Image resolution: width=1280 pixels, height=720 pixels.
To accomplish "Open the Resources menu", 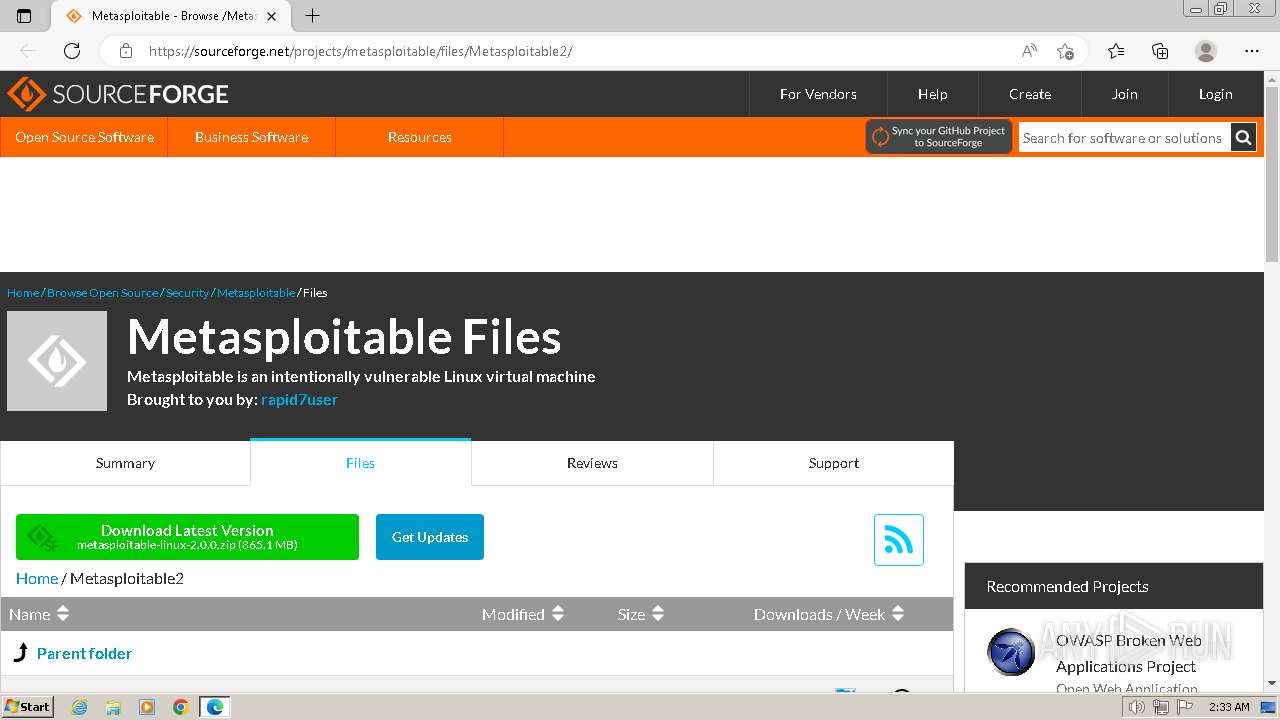I will pyautogui.click(x=419, y=137).
